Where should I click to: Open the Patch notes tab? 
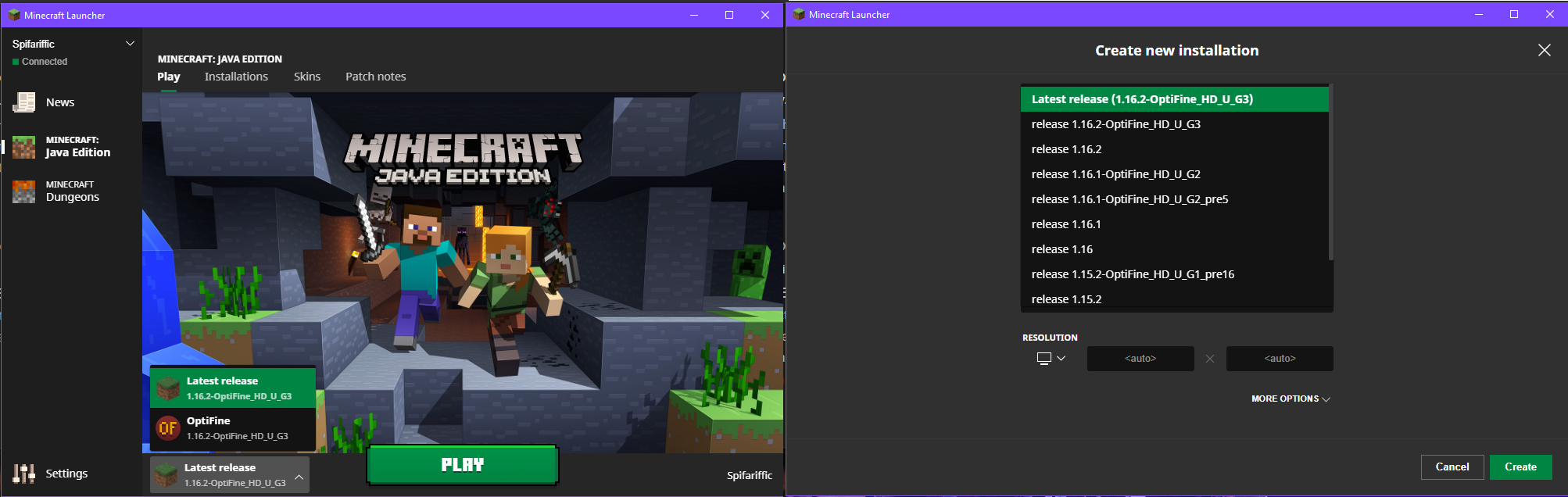point(376,77)
